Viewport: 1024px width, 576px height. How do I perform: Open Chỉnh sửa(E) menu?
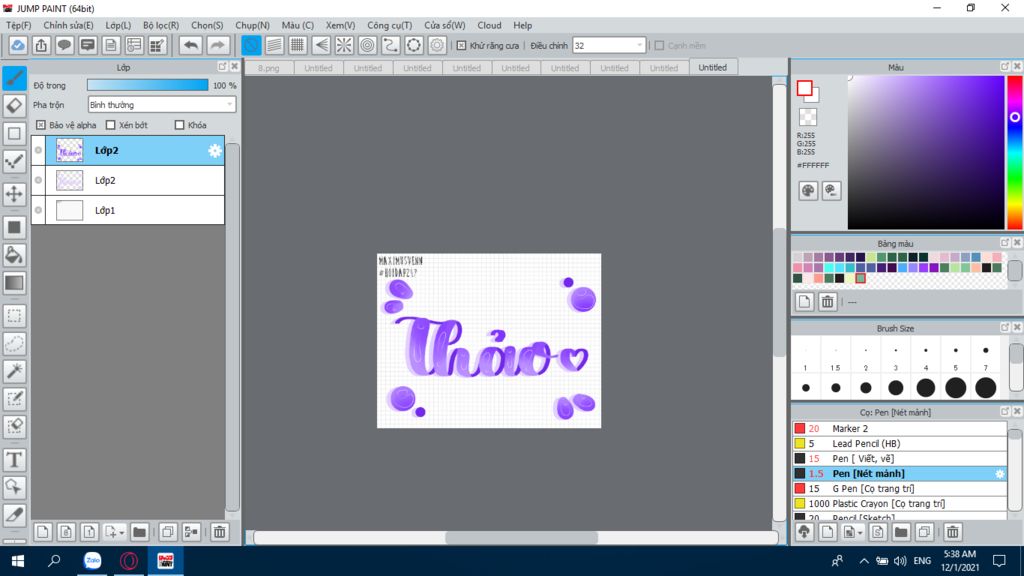coord(69,25)
